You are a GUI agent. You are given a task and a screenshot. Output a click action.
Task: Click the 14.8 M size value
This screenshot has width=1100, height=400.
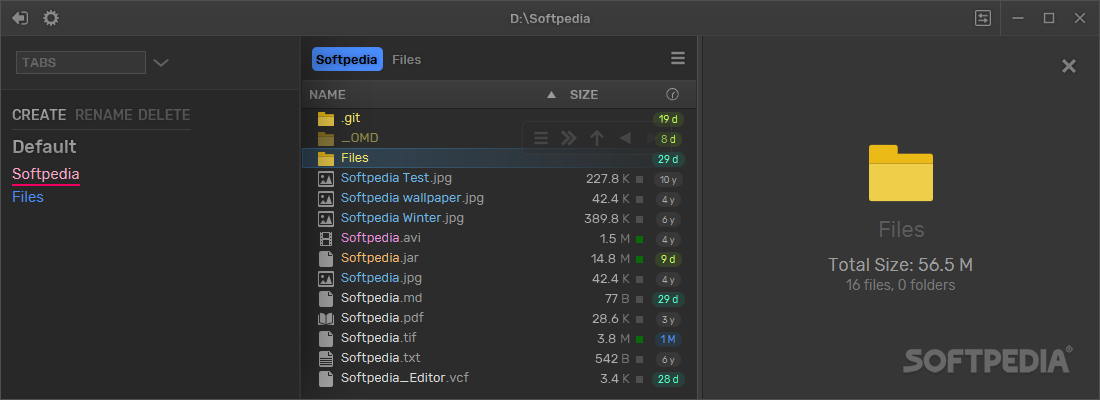pos(610,259)
